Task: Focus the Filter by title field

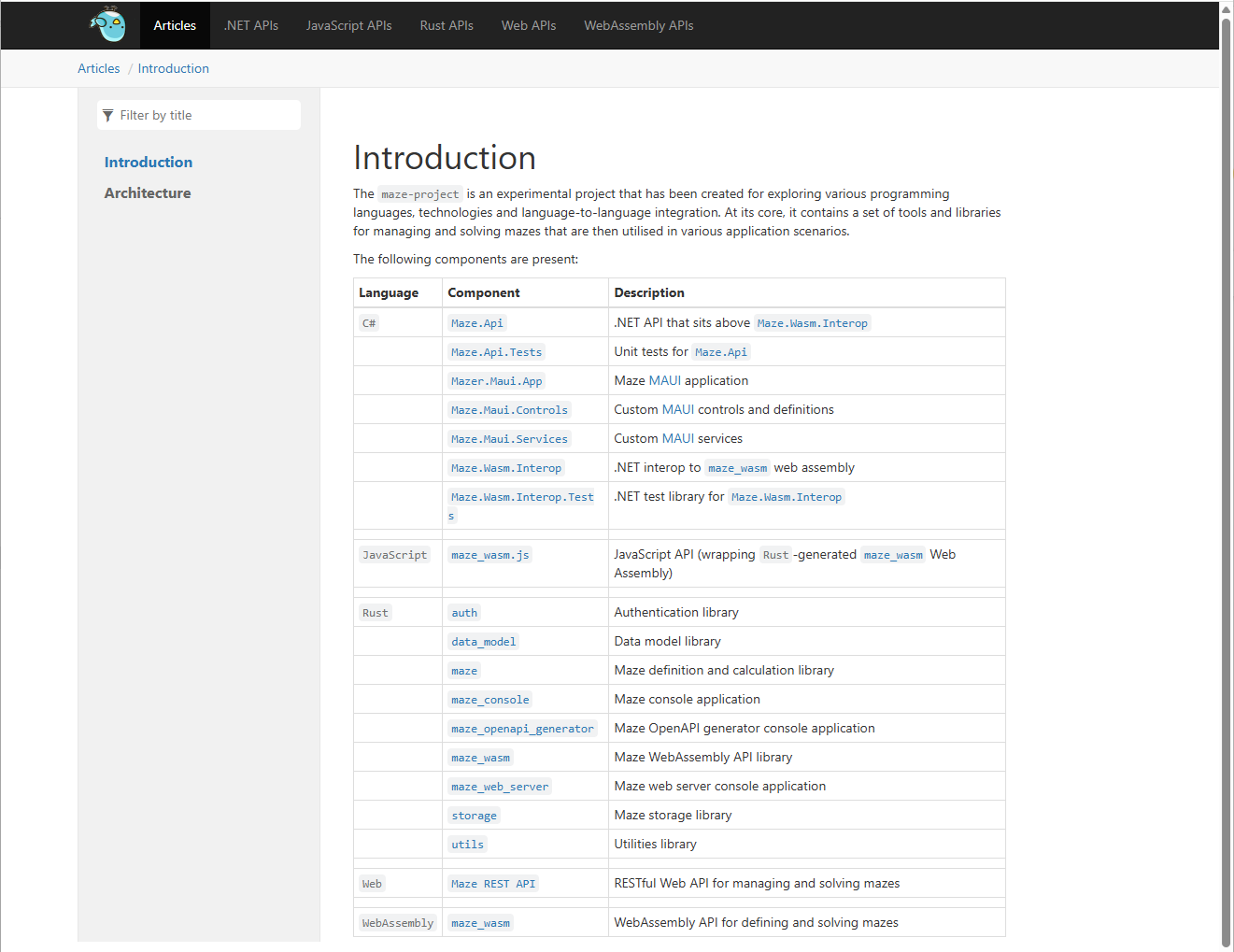Action: tap(207, 116)
